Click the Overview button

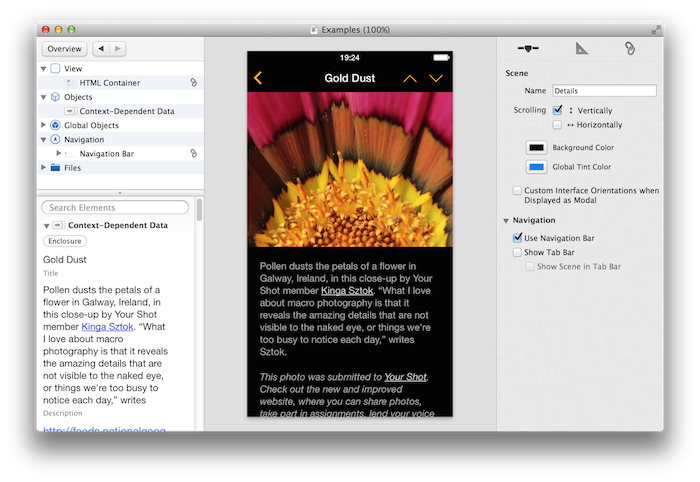click(64, 48)
